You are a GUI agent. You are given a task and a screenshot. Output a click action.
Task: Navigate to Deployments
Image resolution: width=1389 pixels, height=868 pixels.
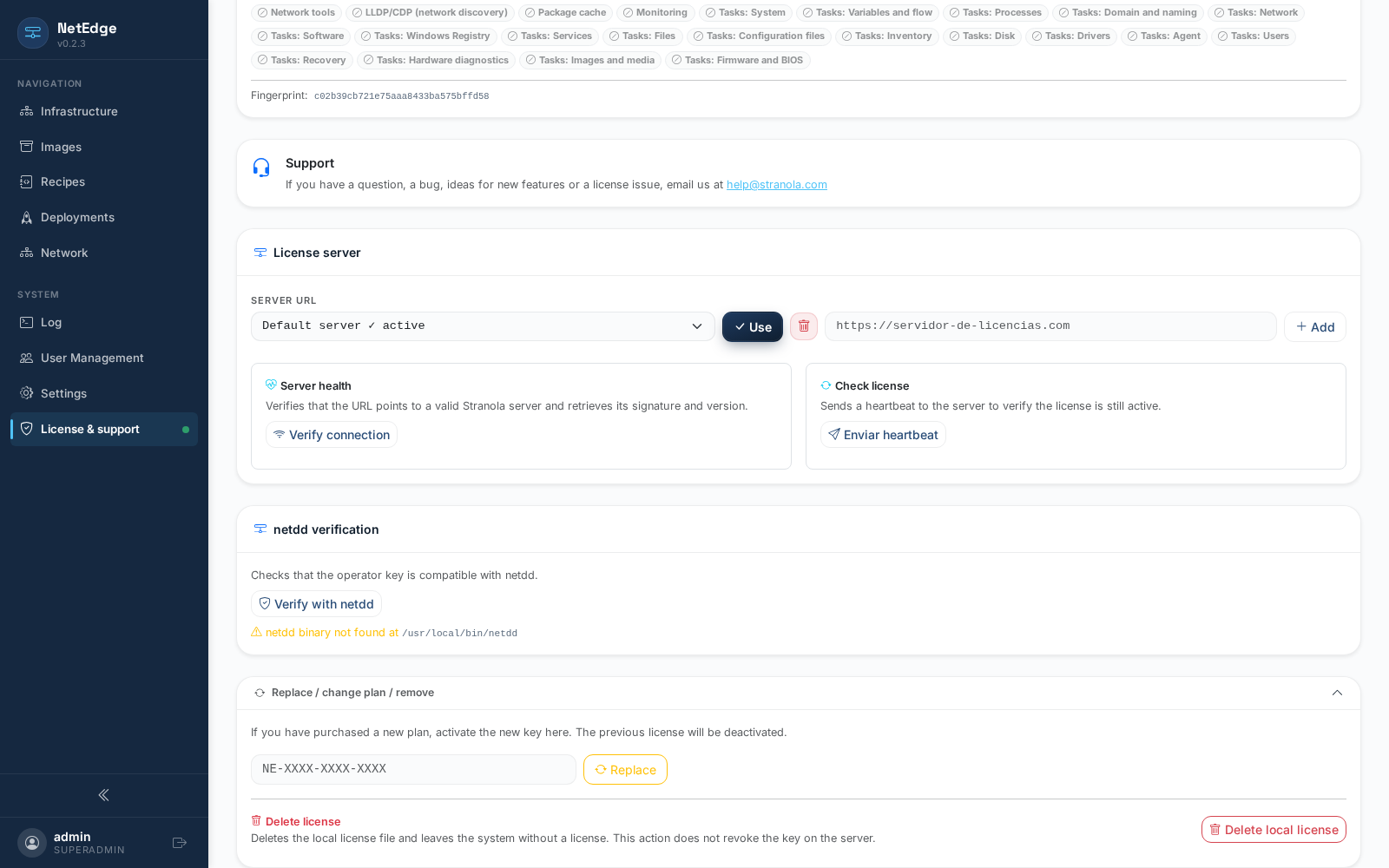pyautogui.click(x=104, y=217)
